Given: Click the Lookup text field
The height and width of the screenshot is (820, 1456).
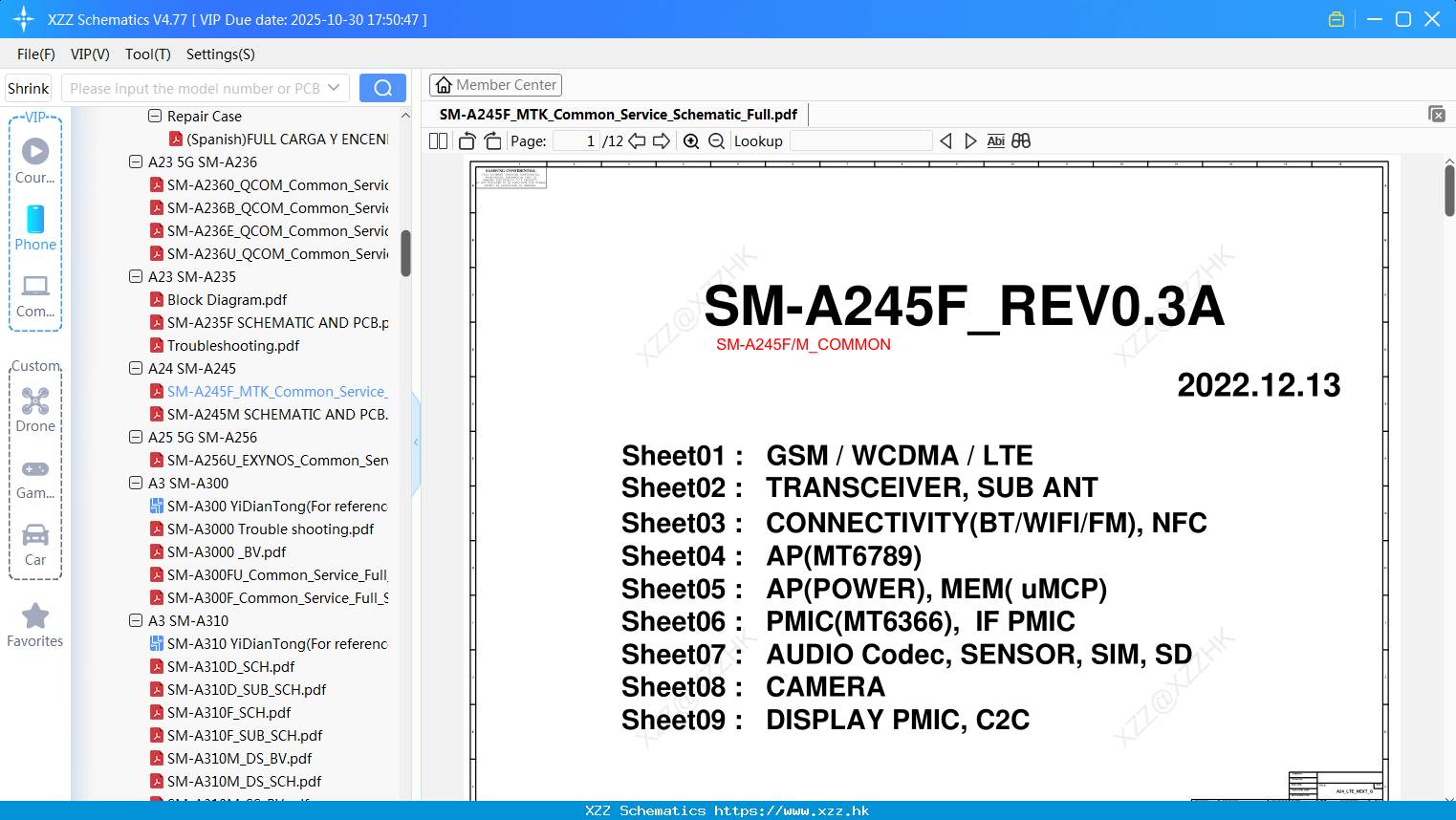Looking at the screenshot, I should click(860, 140).
